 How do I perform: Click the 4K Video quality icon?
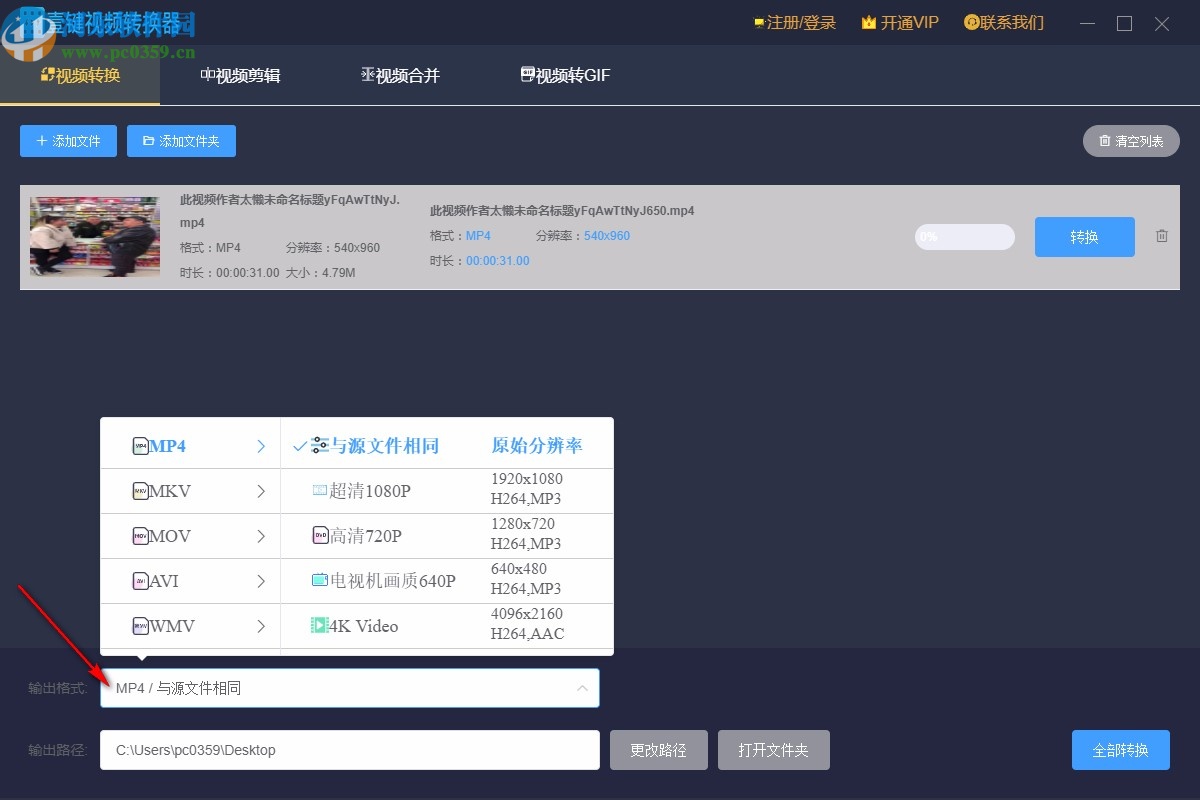(x=320, y=625)
